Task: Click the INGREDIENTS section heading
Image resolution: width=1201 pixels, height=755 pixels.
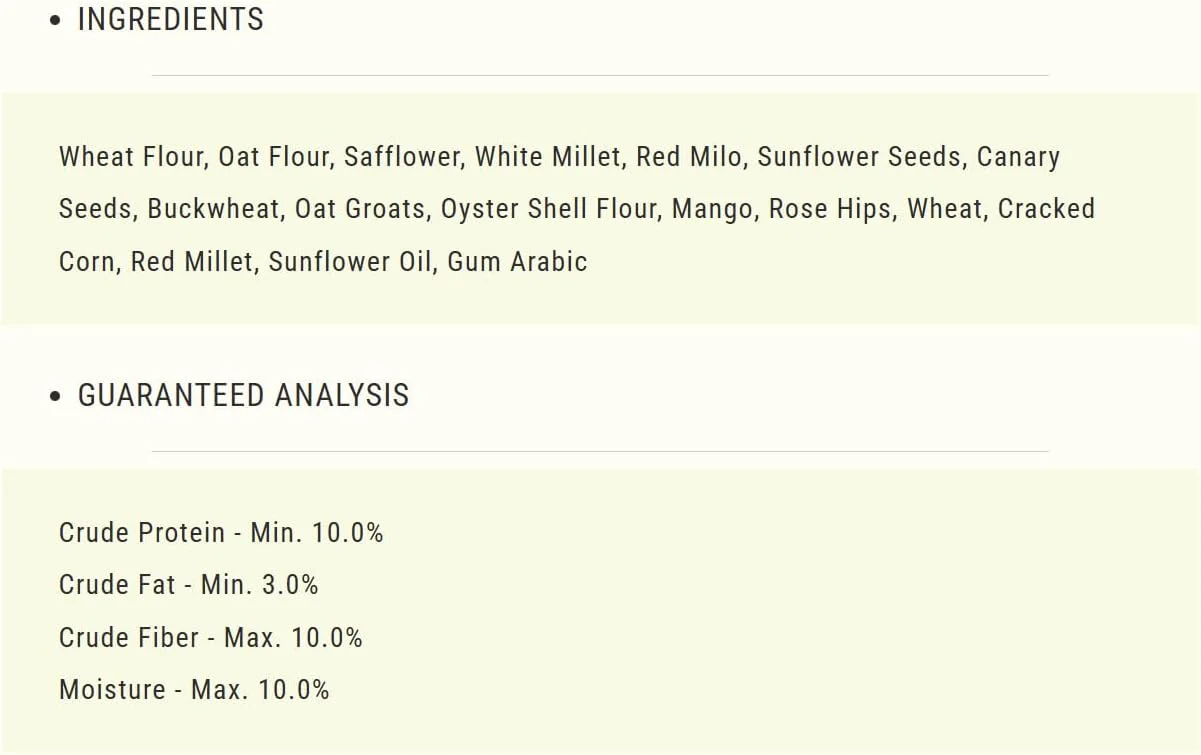Action: click(x=171, y=20)
